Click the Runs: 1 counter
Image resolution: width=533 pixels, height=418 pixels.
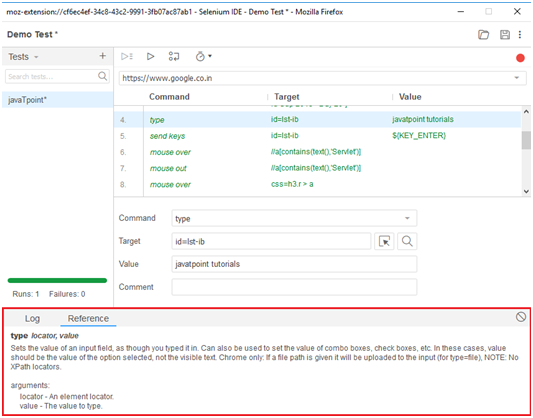(x=26, y=294)
